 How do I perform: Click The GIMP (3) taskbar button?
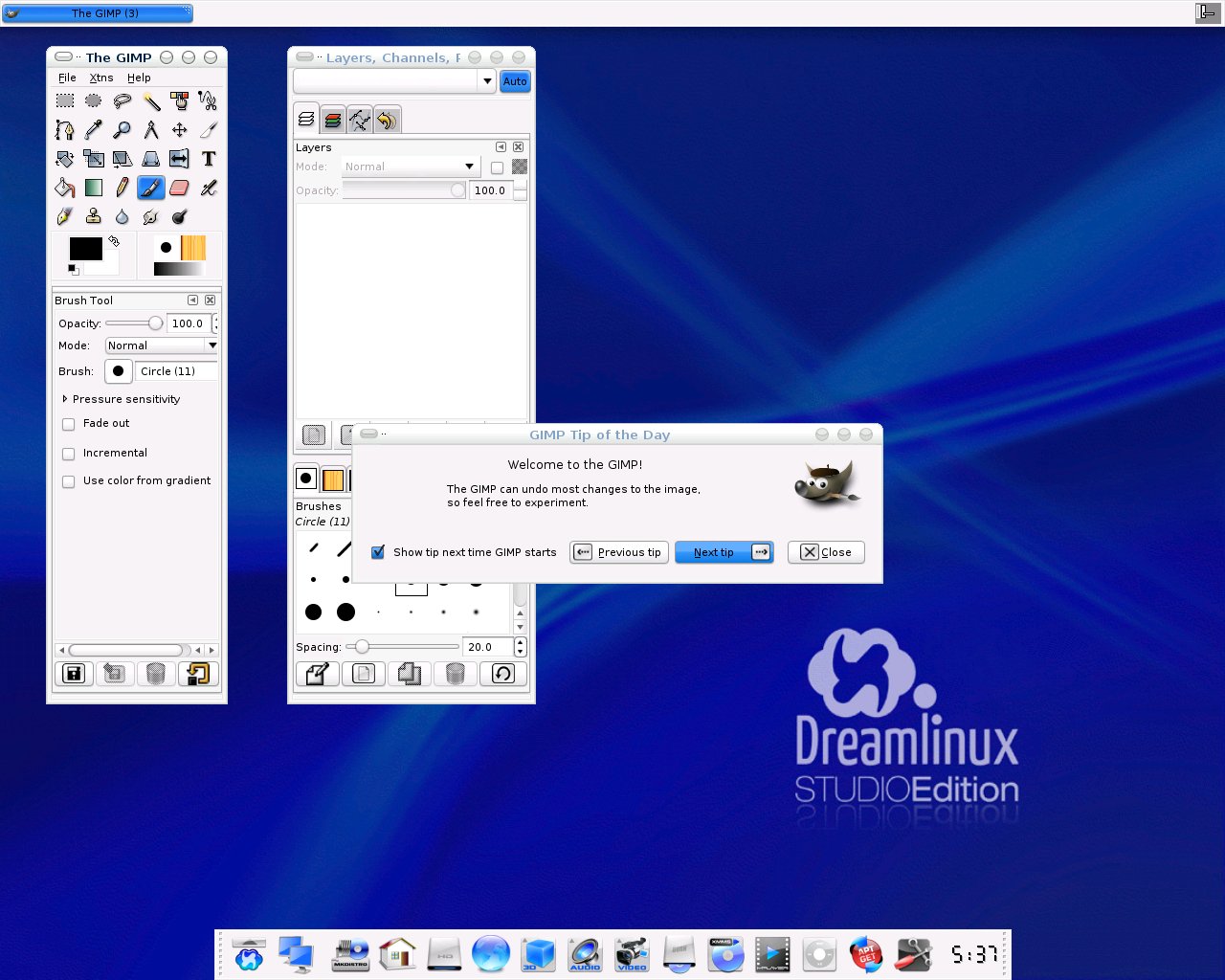point(98,13)
